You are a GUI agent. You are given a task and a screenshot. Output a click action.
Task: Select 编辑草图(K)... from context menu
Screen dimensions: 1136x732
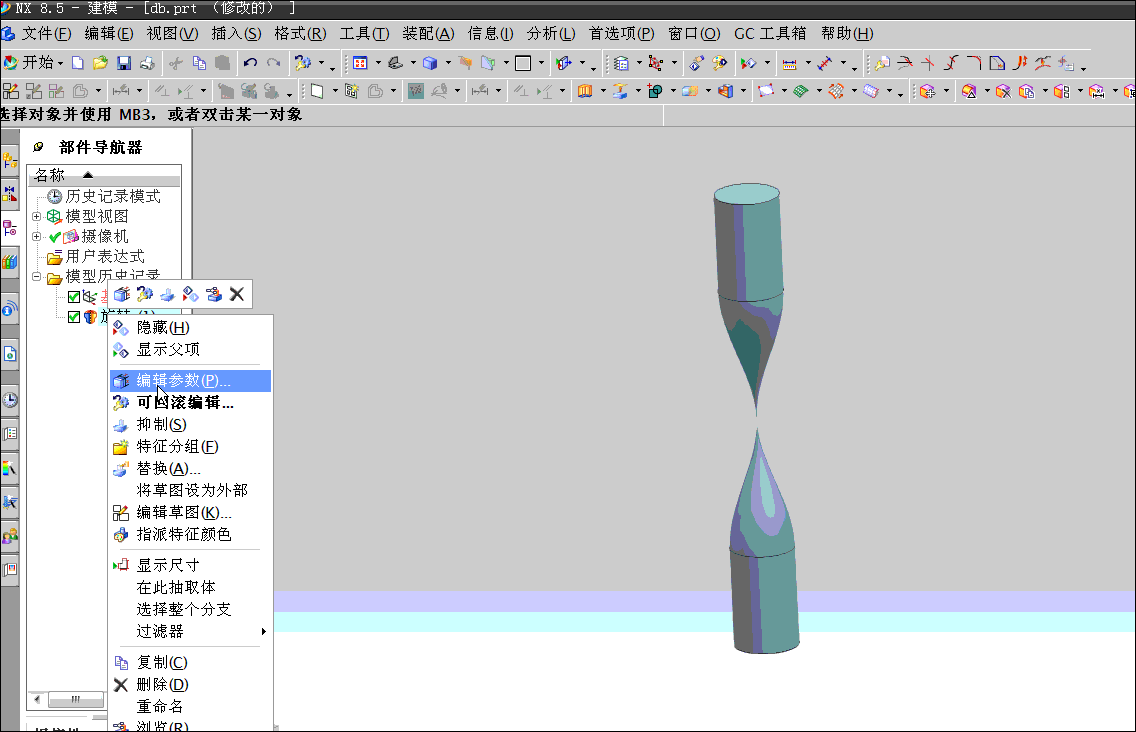coord(191,512)
